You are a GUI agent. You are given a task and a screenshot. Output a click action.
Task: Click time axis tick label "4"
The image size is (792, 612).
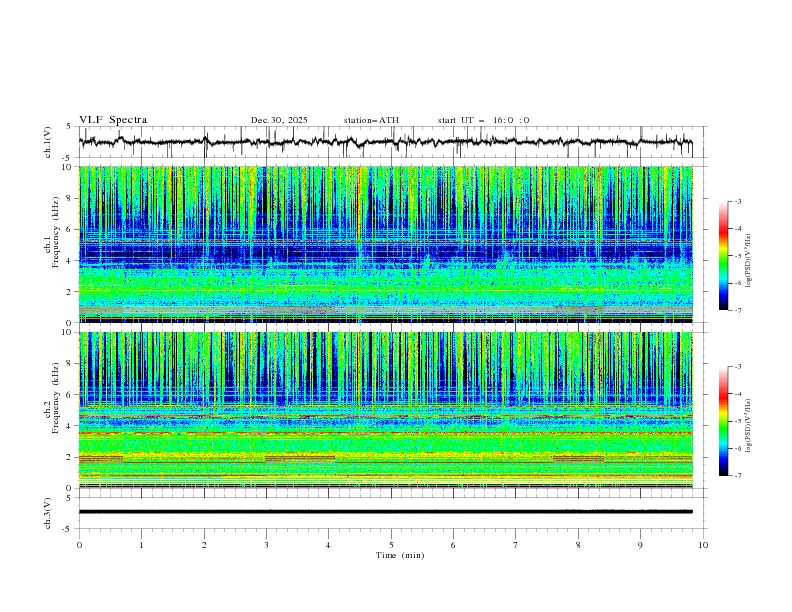[328, 545]
